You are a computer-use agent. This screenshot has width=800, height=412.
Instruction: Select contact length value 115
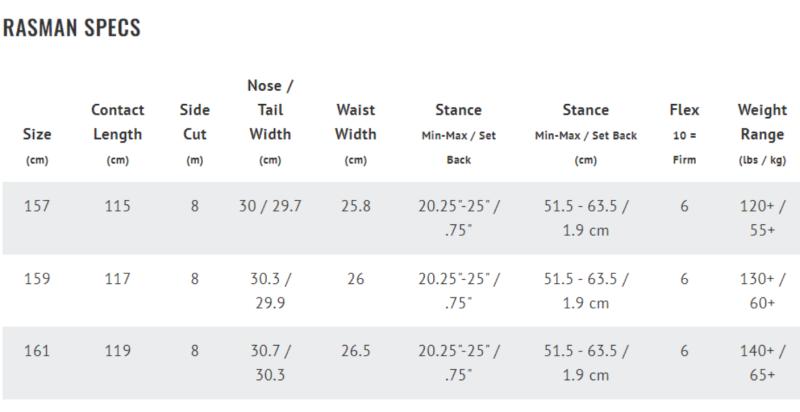[x=117, y=206]
